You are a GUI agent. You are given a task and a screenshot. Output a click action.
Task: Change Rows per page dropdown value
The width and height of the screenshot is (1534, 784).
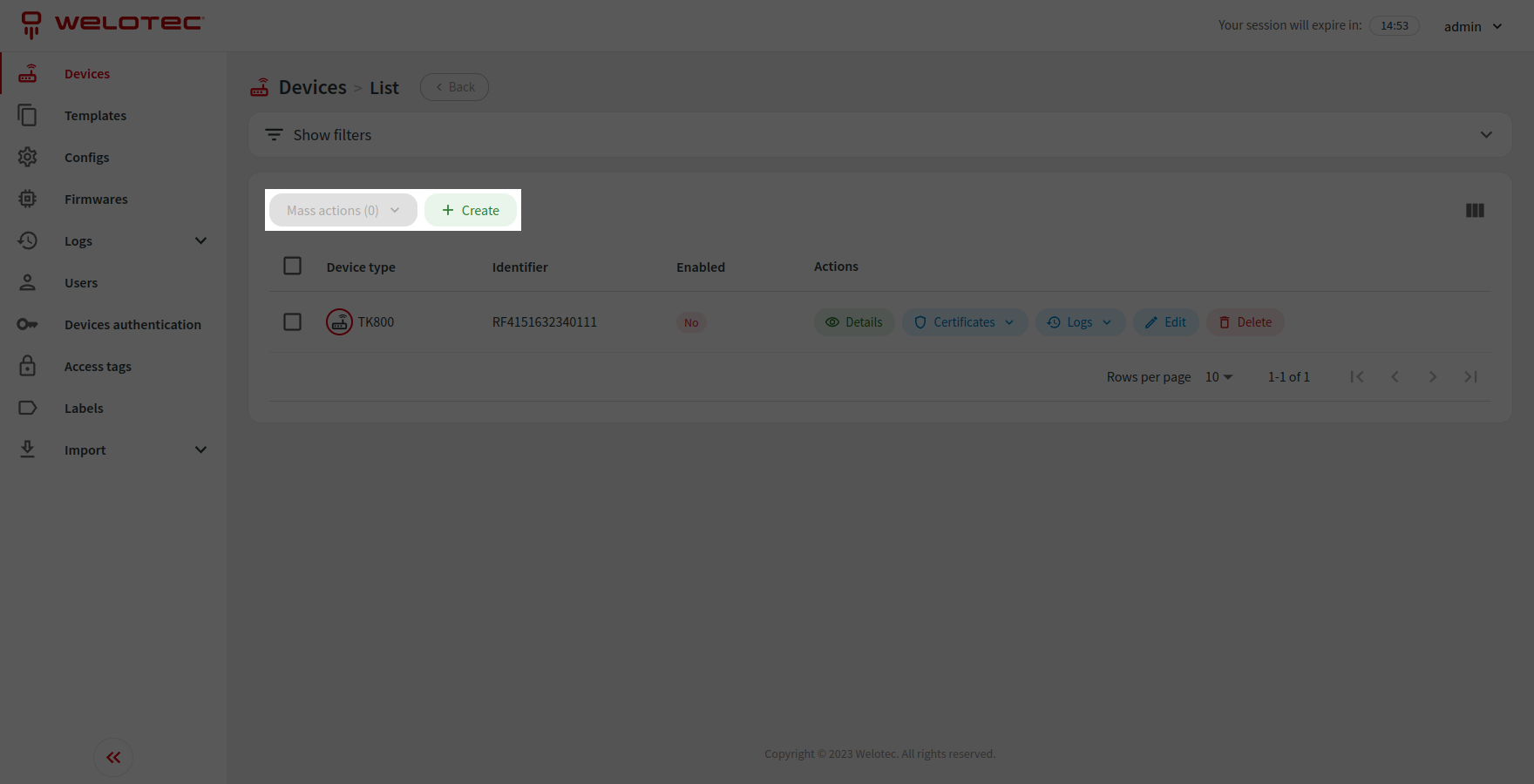(1218, 376)
